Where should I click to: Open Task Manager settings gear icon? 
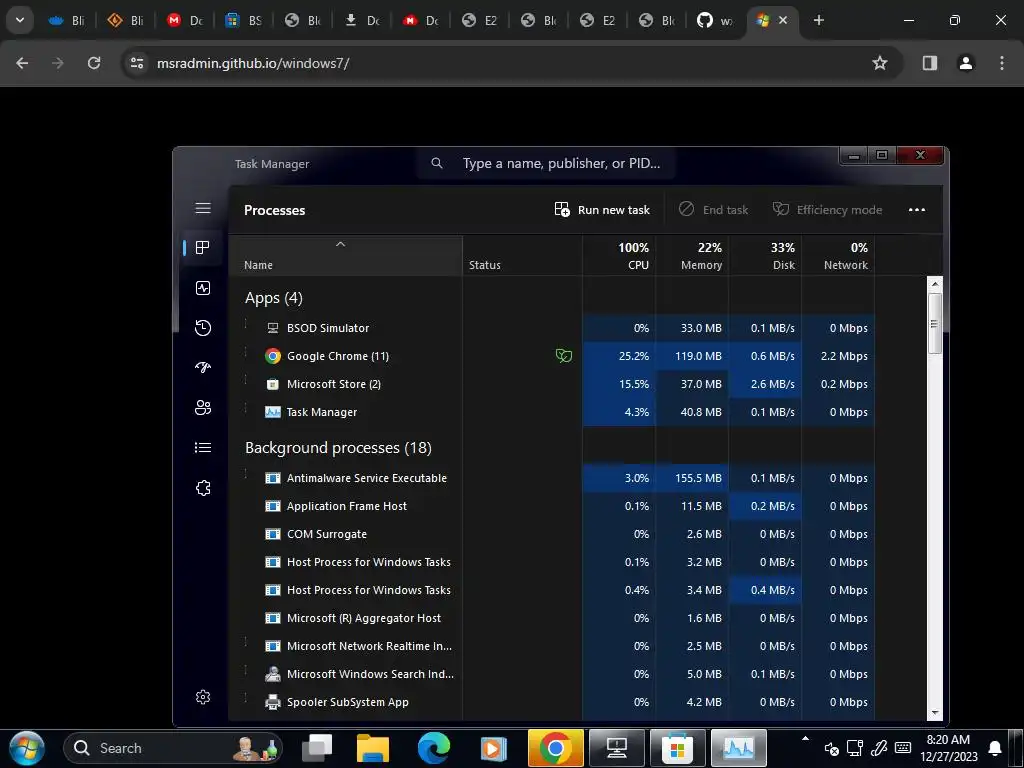point(202,697)
